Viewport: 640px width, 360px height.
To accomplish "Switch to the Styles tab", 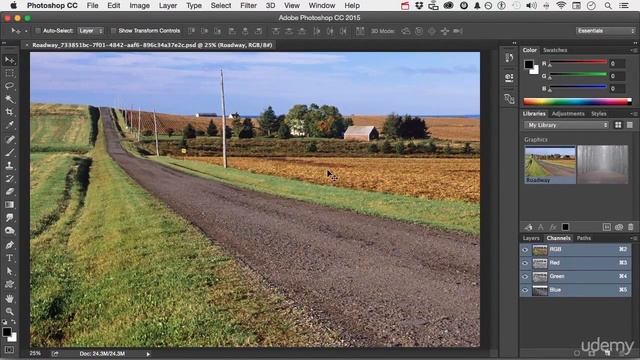I will pyautogui.click(x=599, y=113).
